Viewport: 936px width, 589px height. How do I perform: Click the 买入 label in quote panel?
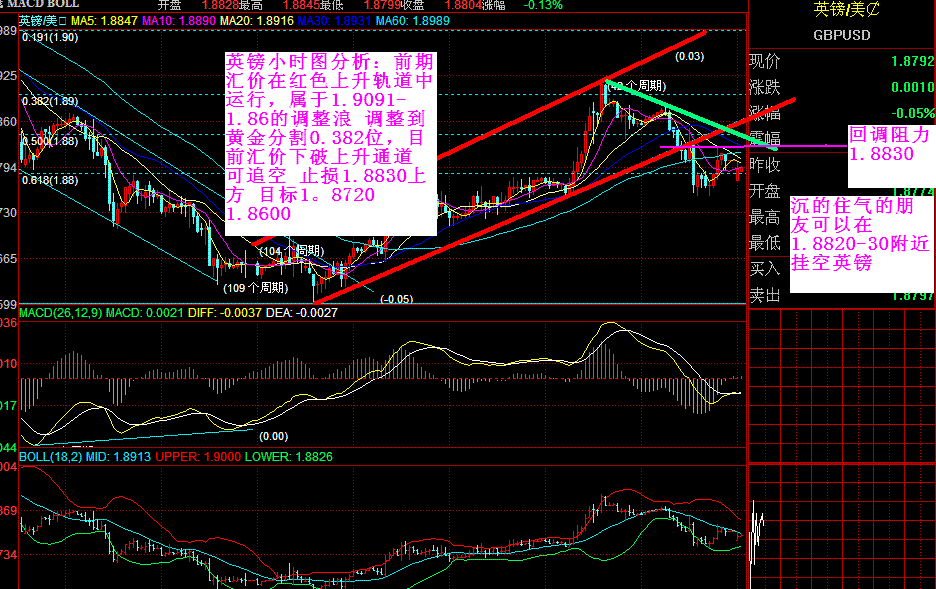[765, 269]
